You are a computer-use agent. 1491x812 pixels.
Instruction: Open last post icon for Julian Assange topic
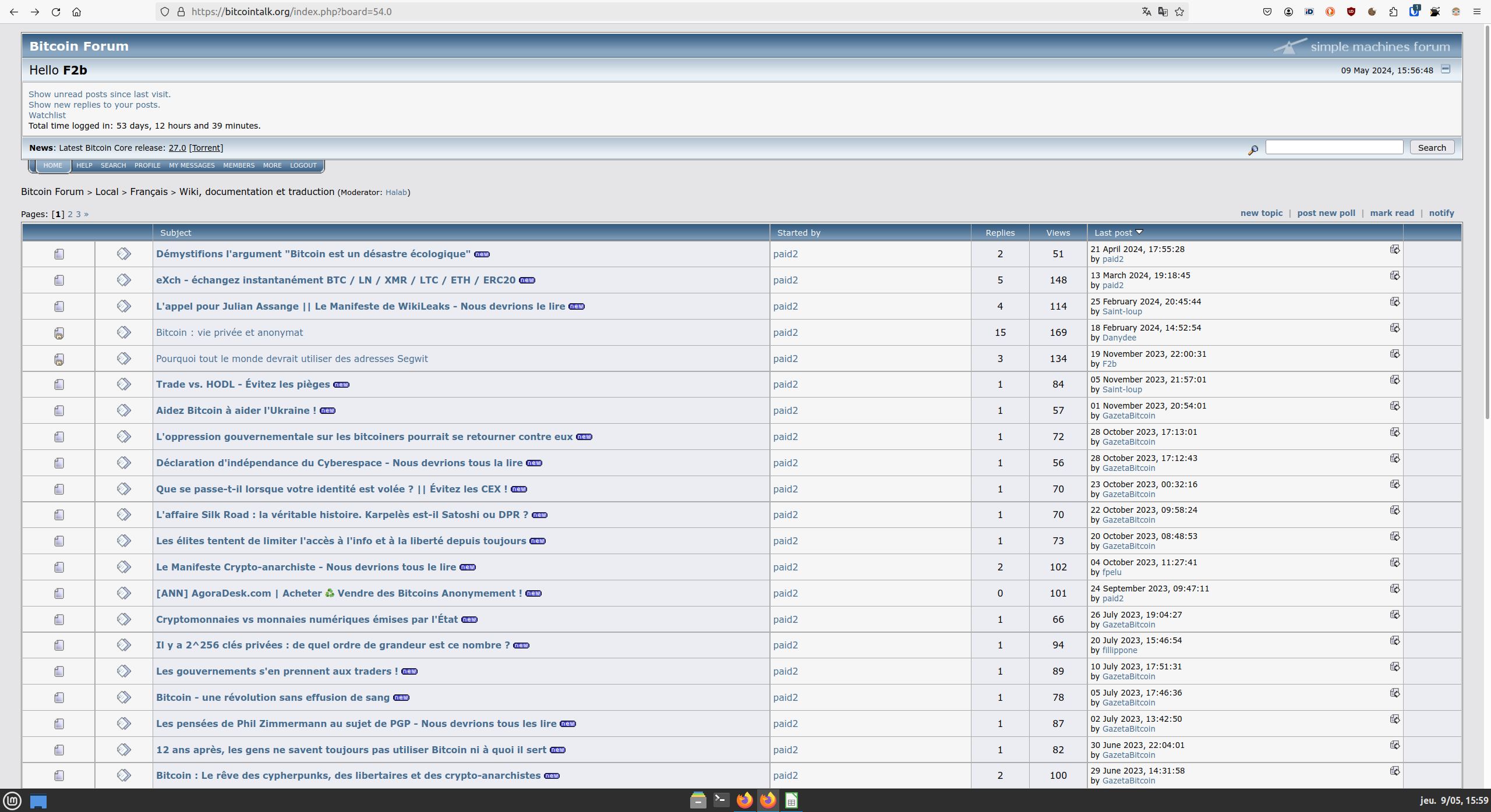(x=1395, y=302)
